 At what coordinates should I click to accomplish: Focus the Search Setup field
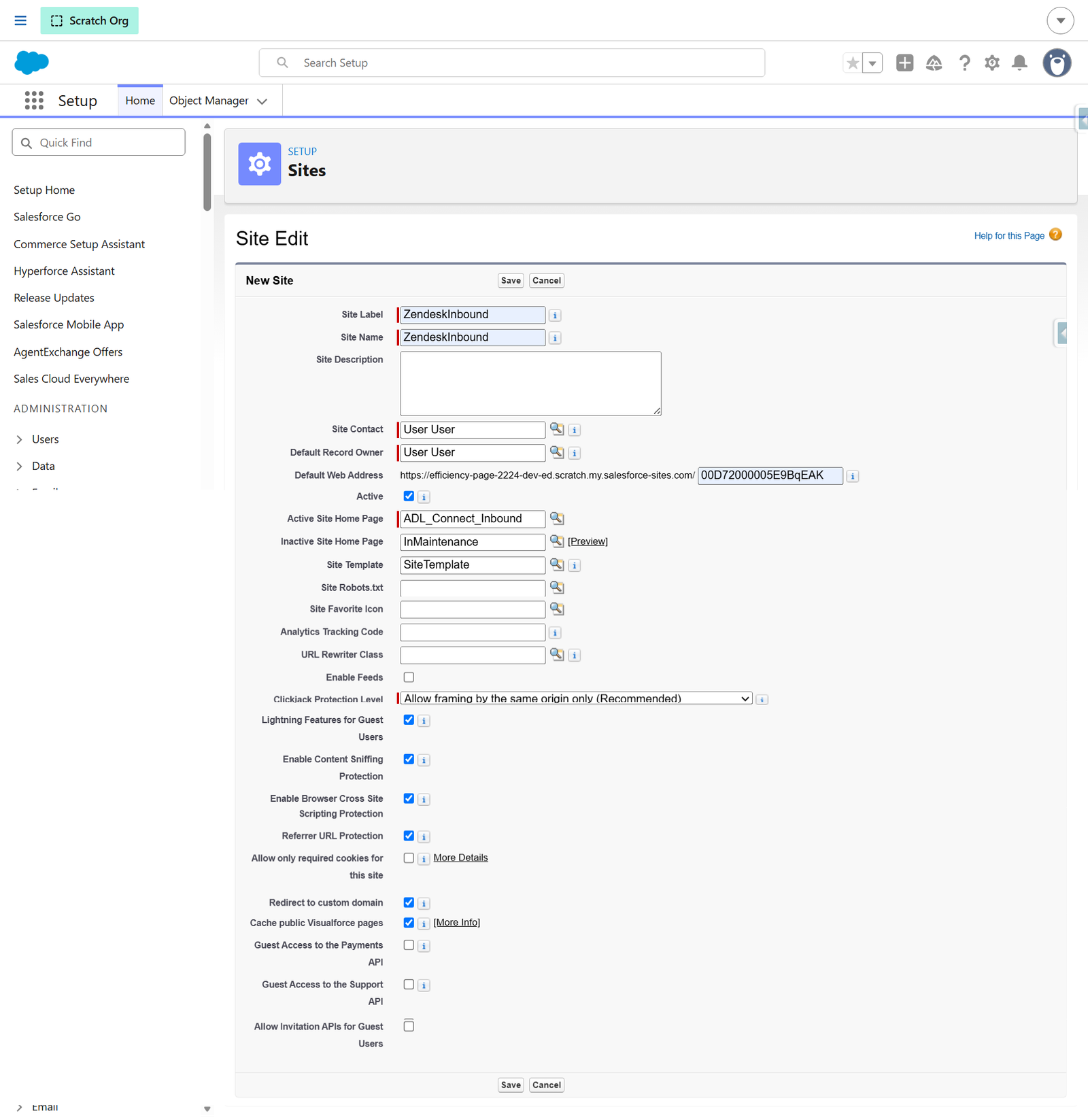[x=511, y=63]
